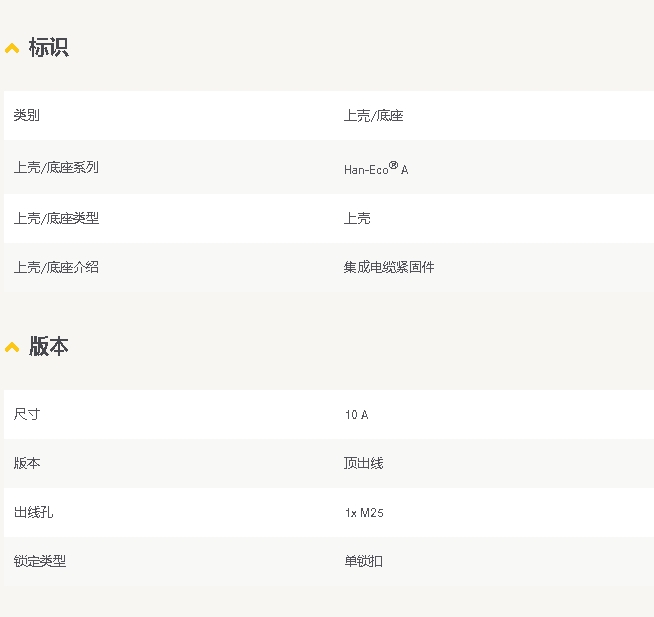The height and width of the screenshot is (617, 654).
Task: Click the 版本 section heading
Action: pyautogui.click(x=48, y=346)
